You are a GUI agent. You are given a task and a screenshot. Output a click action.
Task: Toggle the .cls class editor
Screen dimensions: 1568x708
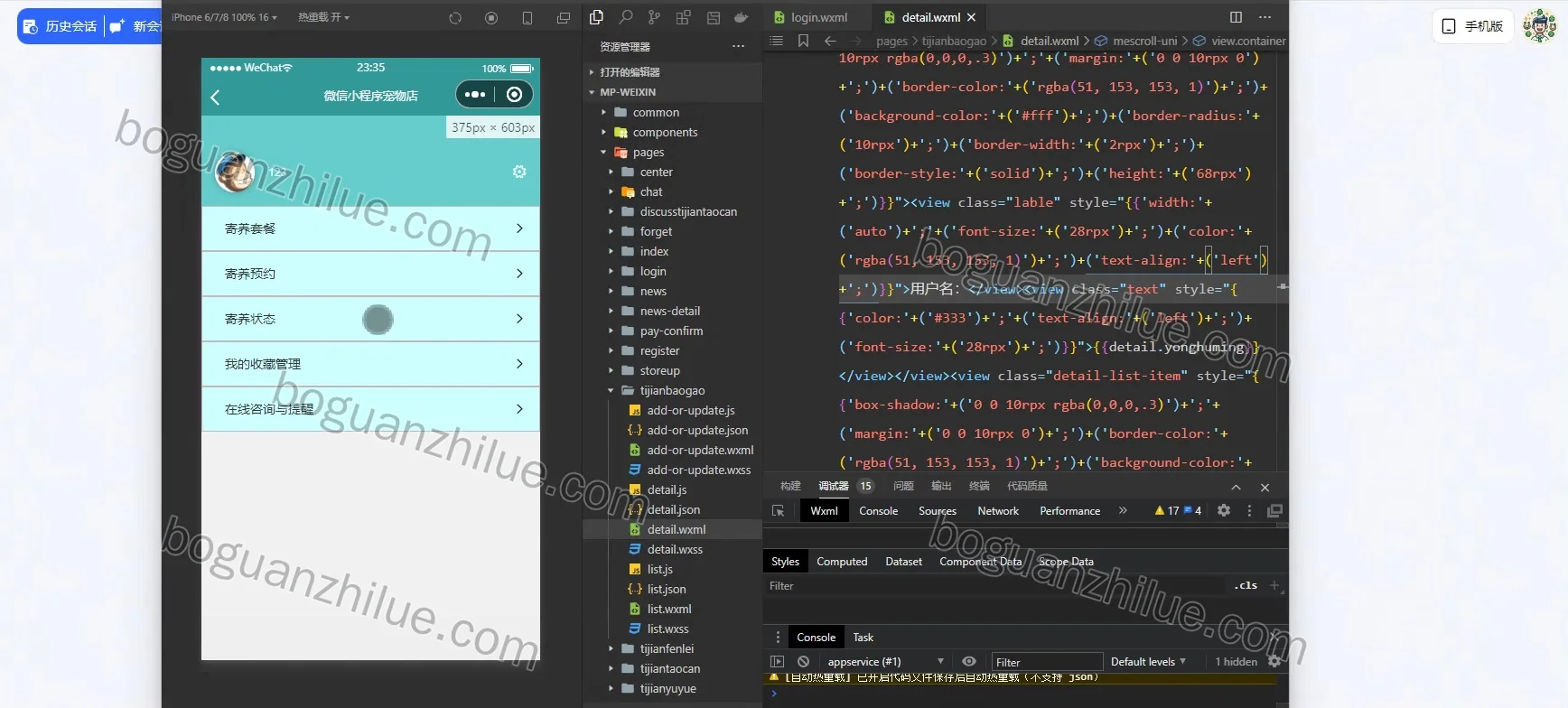point(1246,585)
